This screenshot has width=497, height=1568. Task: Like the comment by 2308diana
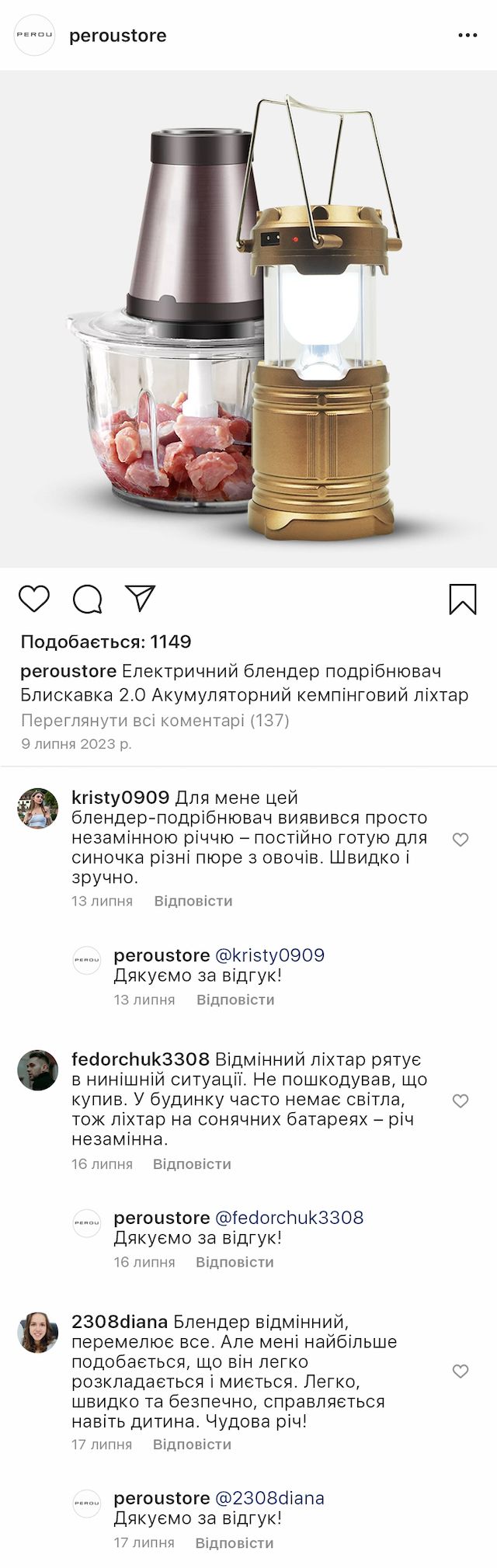pyautogui.click(x=461, y=1372)
